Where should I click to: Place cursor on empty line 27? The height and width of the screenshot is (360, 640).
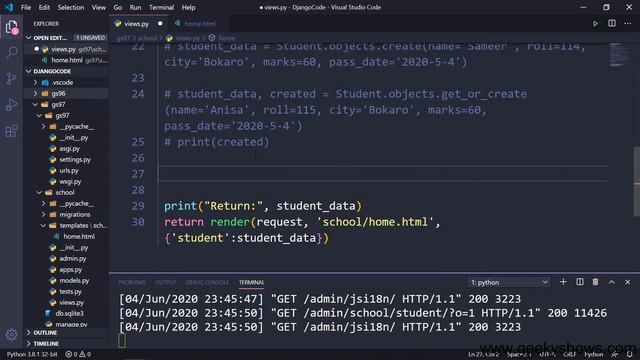pyautogui.click(x=382, y=174)
